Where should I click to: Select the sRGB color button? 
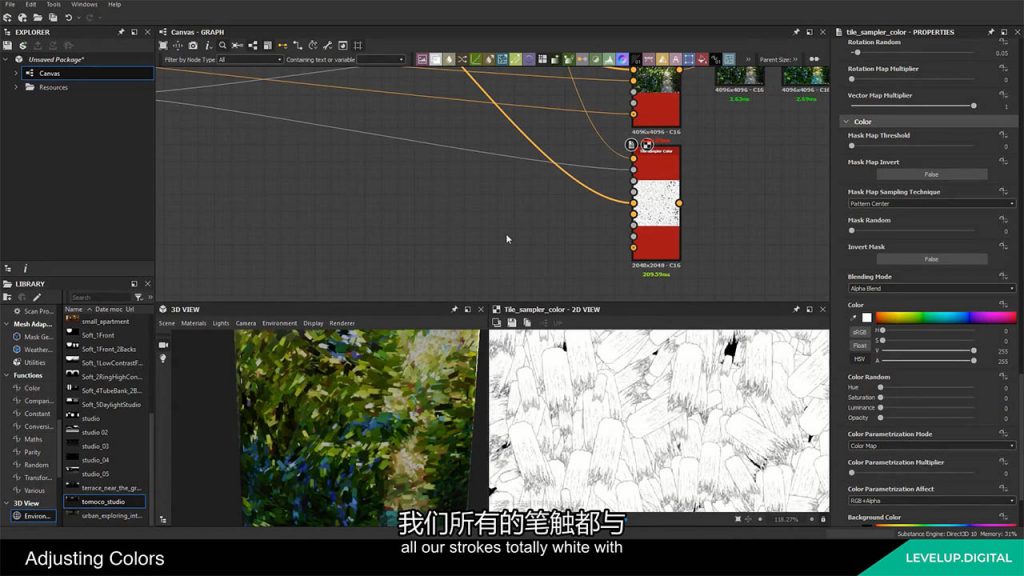pos(859,332)
